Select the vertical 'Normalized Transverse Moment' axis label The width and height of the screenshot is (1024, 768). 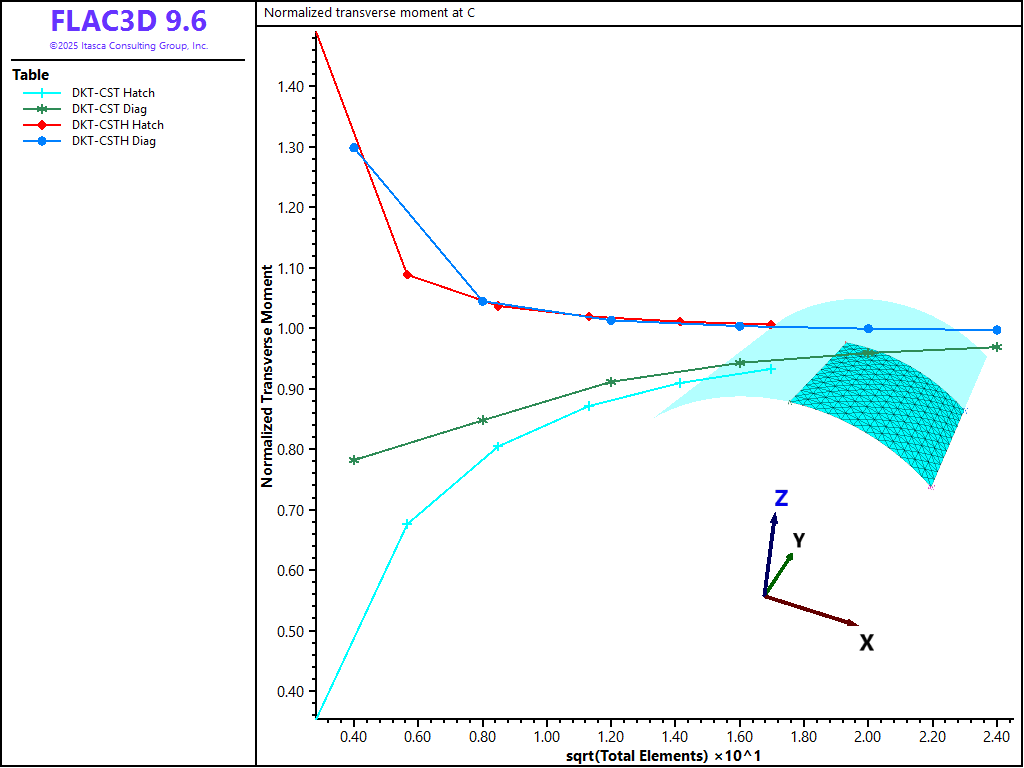(x=267, y=376)
